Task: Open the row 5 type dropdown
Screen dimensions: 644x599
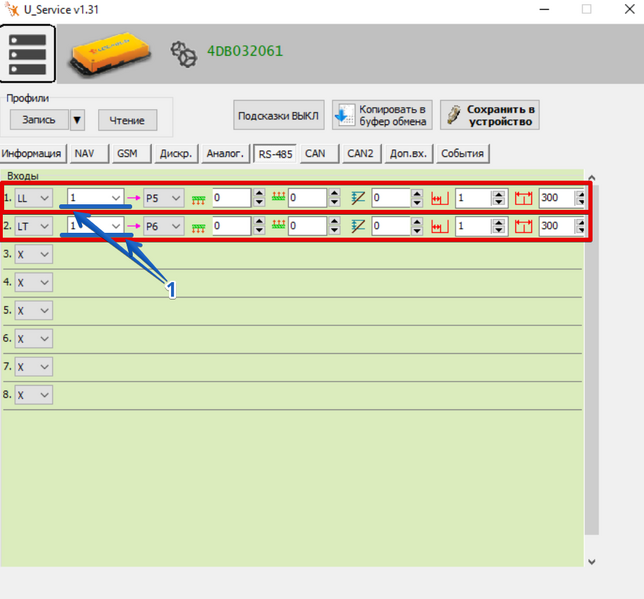Action: point(34,310)
